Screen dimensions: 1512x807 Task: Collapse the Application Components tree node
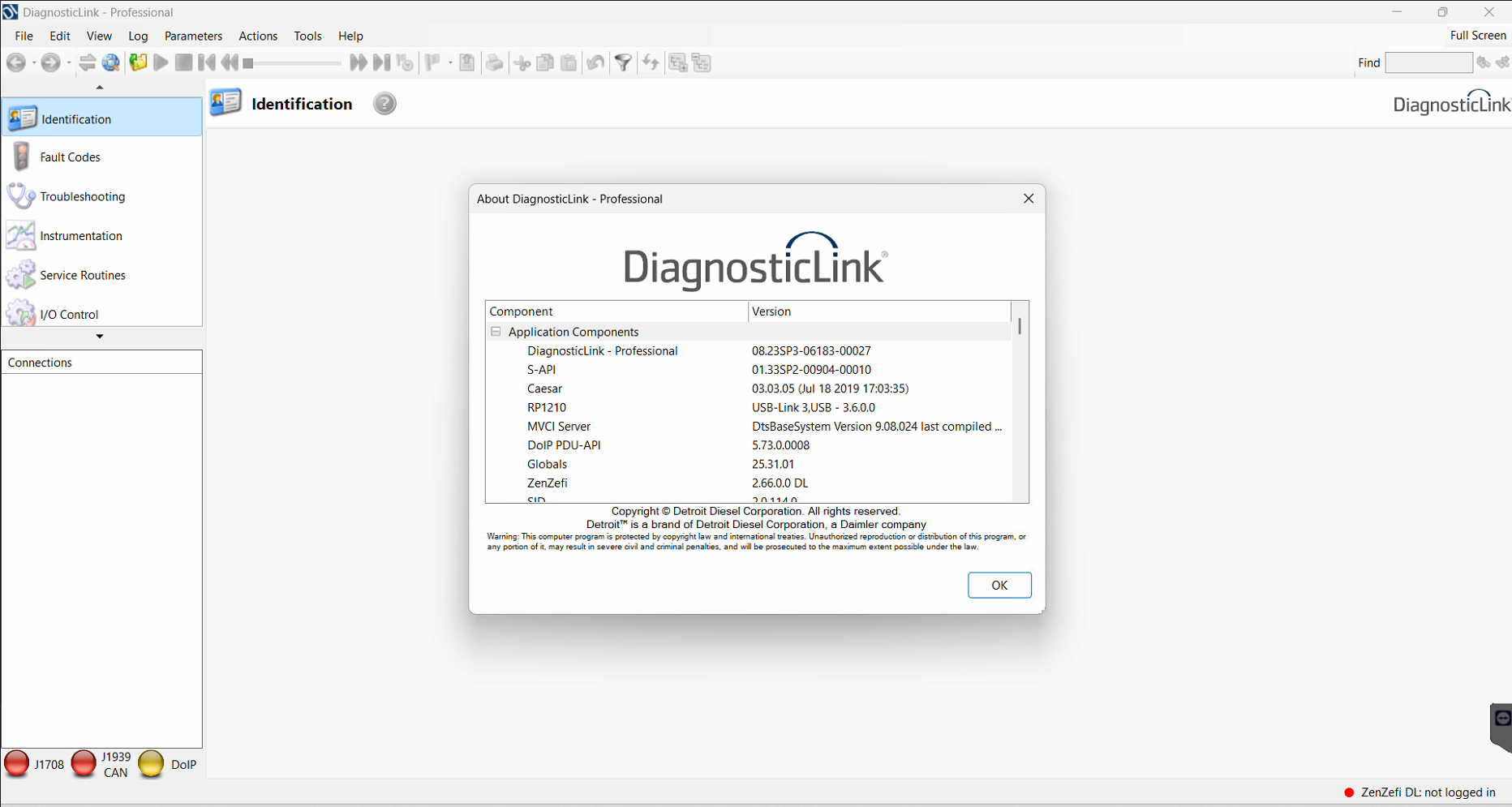pyautogui.click(x=496, y=332)
